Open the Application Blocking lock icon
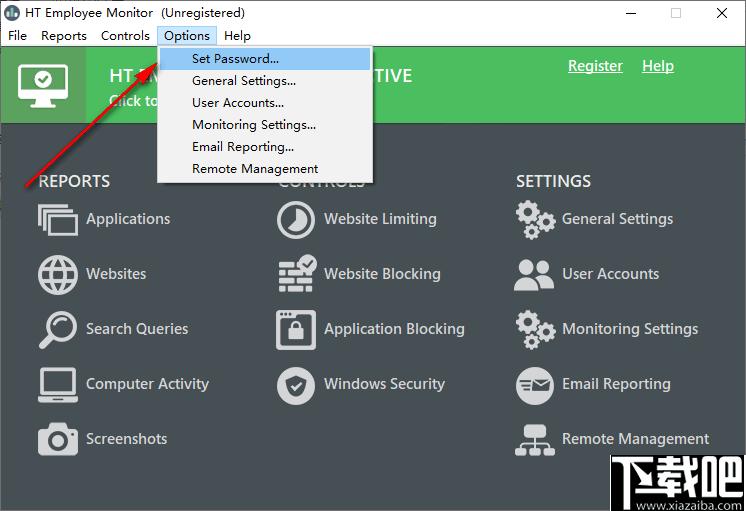The height and width of the screenshot is (511, 746). click(x=296, y=329)
